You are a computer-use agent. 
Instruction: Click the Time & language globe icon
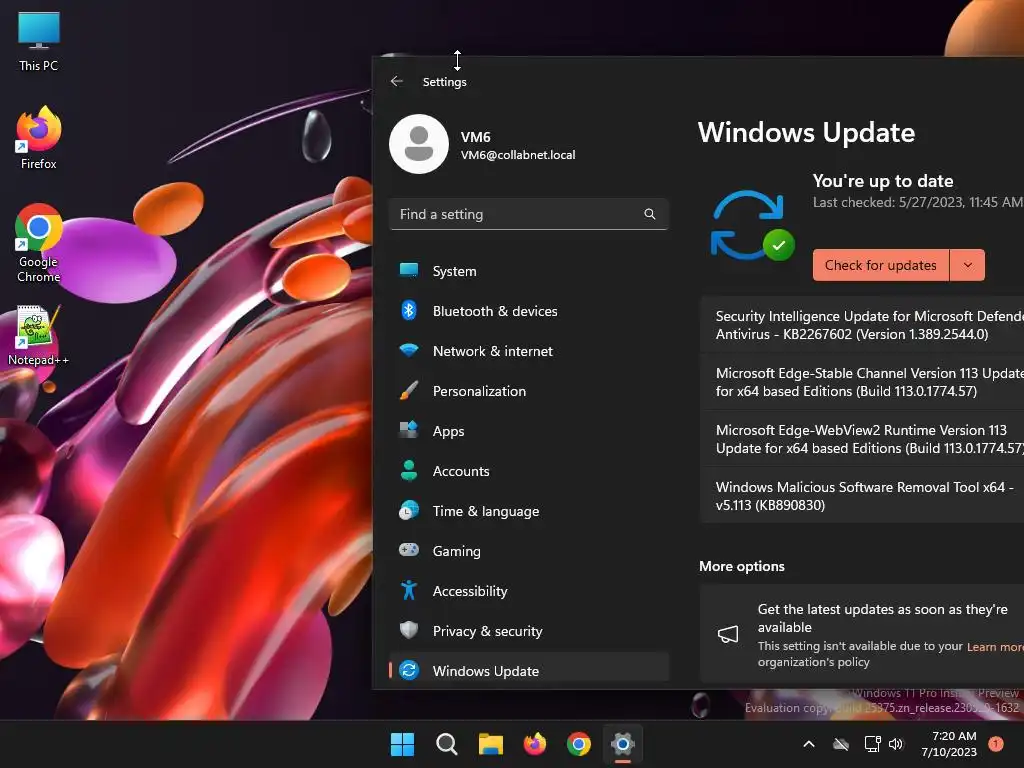409,511
